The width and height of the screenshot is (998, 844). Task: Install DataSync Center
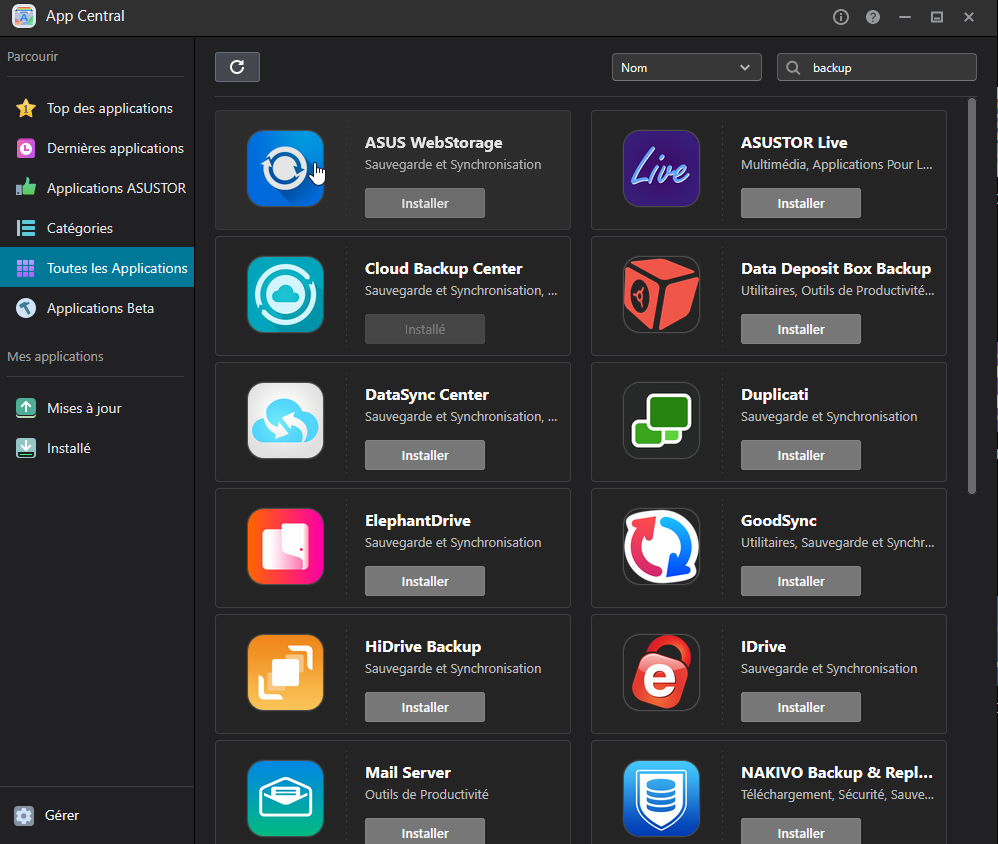point(425,455)
